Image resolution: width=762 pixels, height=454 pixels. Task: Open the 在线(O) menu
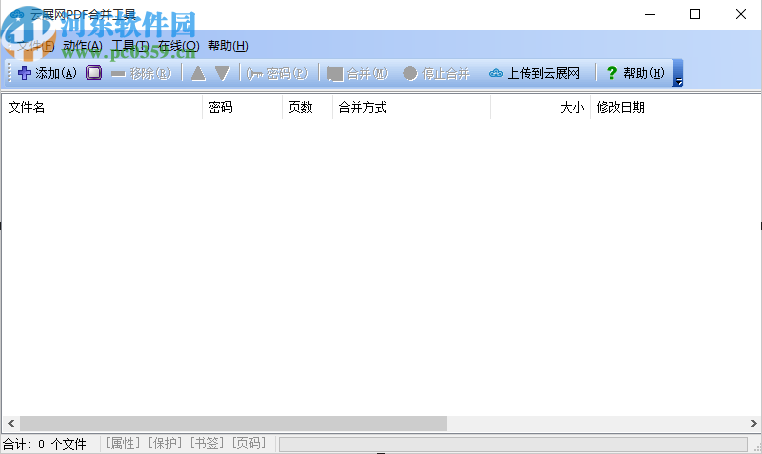178,46
